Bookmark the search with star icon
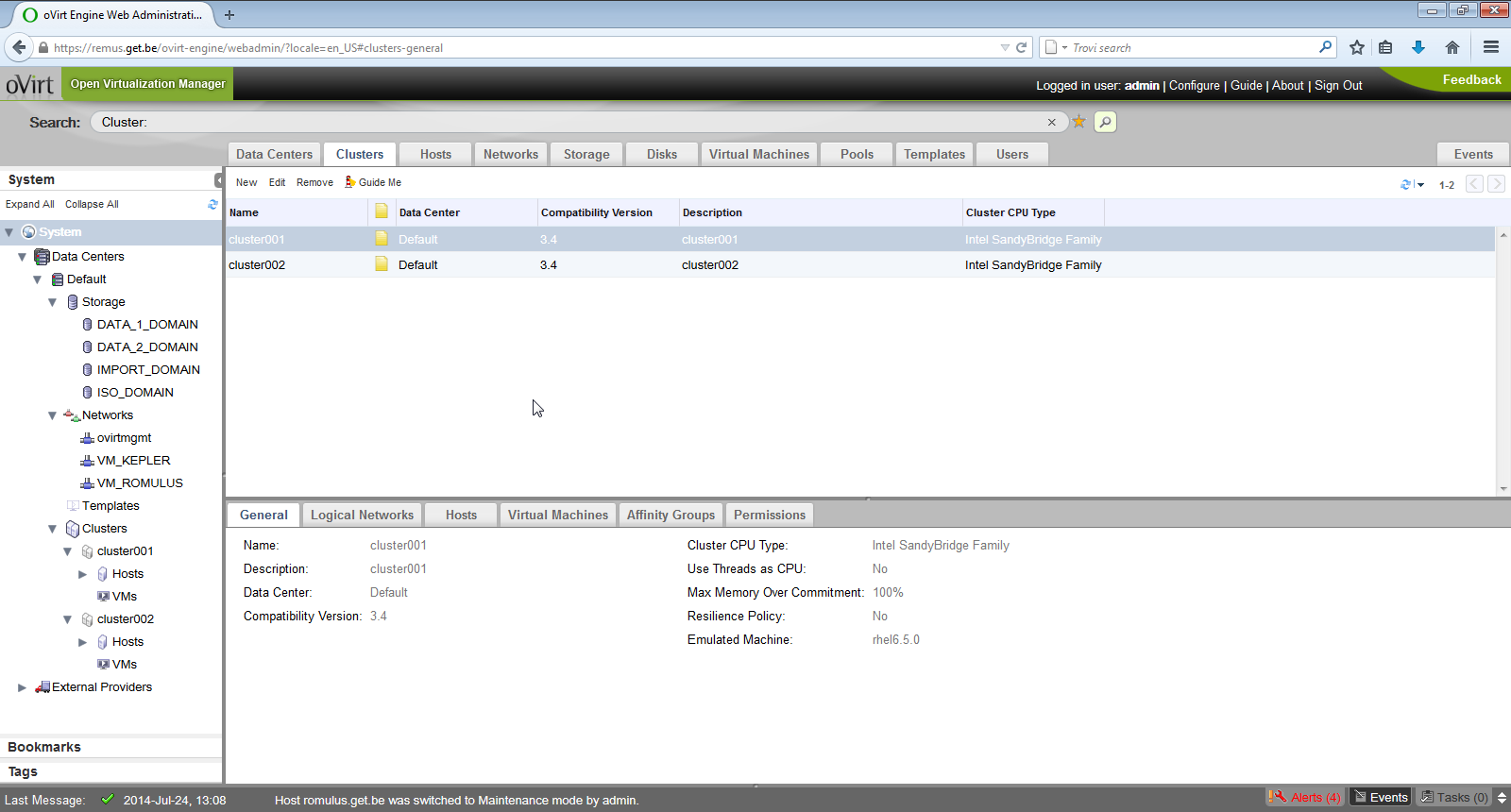Image resolution: width=1511 pixels, height=812 pixels. coord(1078,122)
